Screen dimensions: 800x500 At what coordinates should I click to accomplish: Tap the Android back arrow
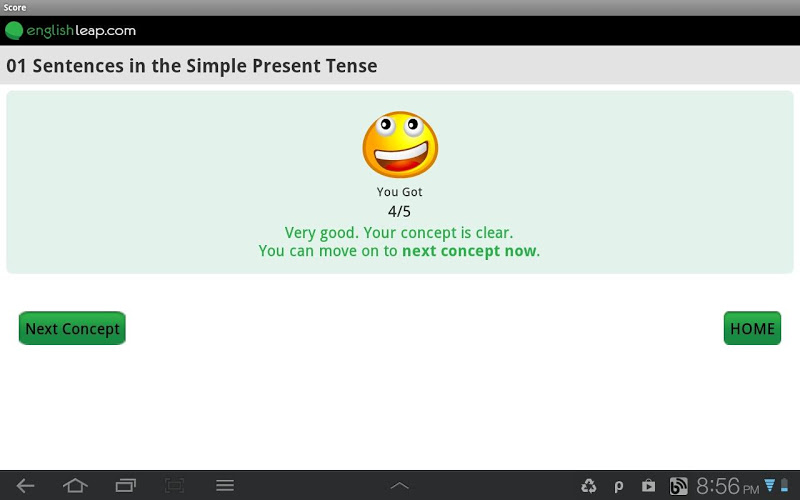(x=25, y=485)
